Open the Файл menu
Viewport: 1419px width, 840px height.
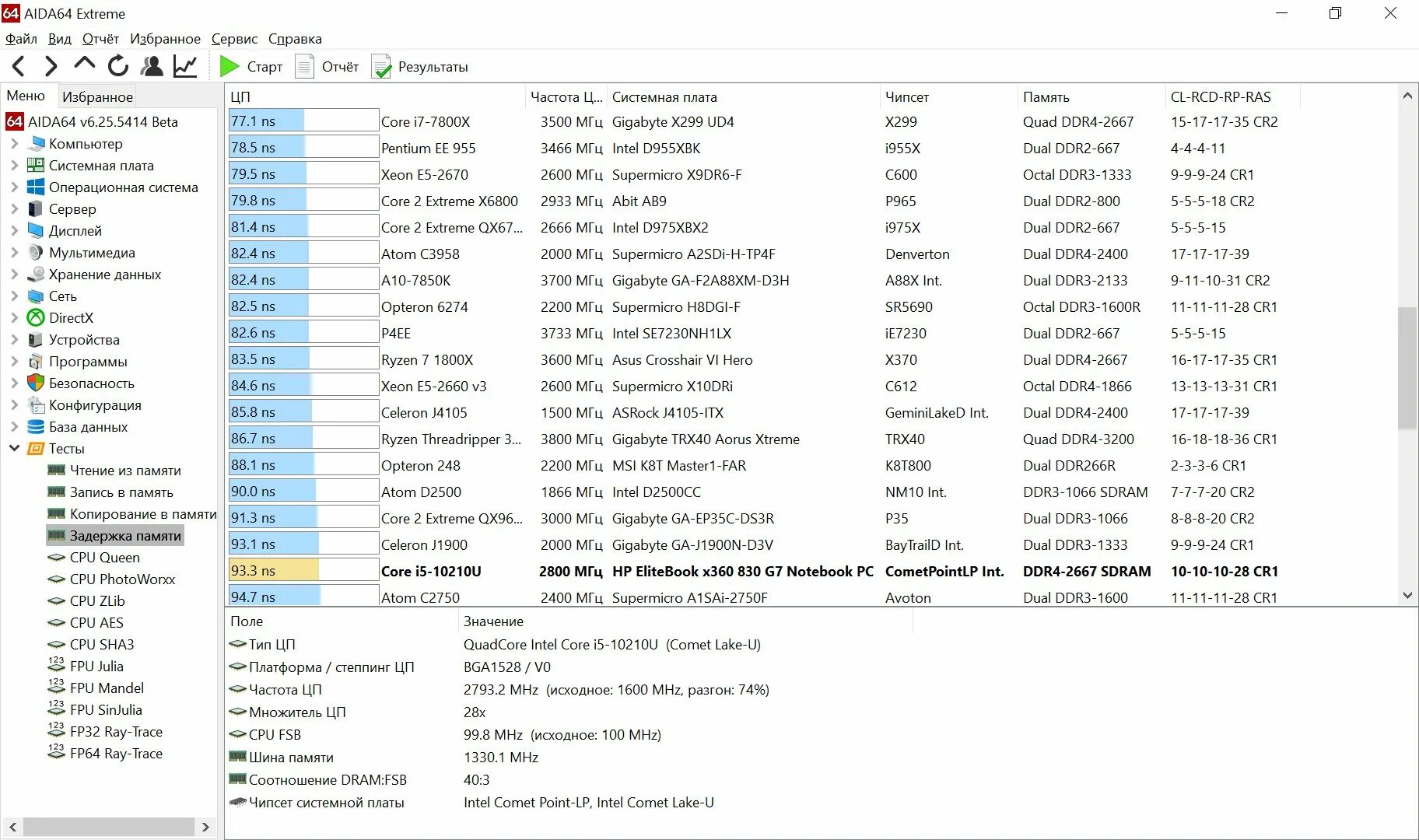[21, 39]
